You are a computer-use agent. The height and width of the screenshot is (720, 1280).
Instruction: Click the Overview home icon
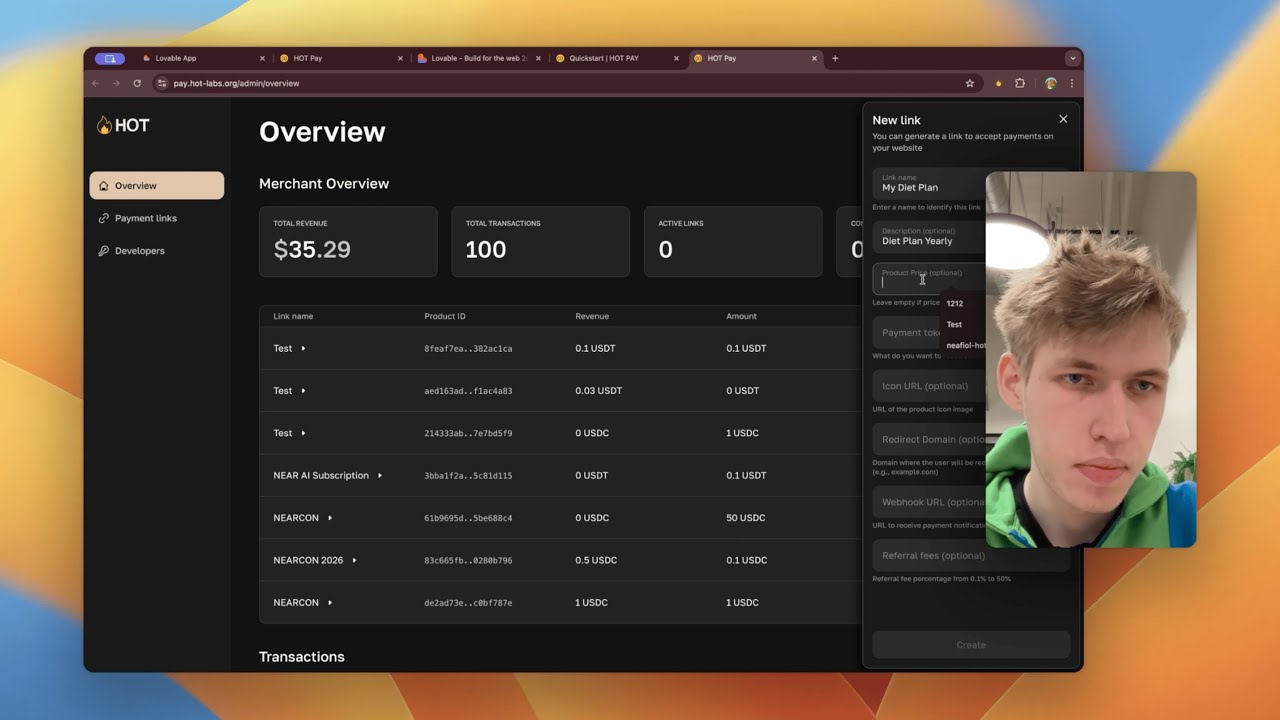pos(104,185)
